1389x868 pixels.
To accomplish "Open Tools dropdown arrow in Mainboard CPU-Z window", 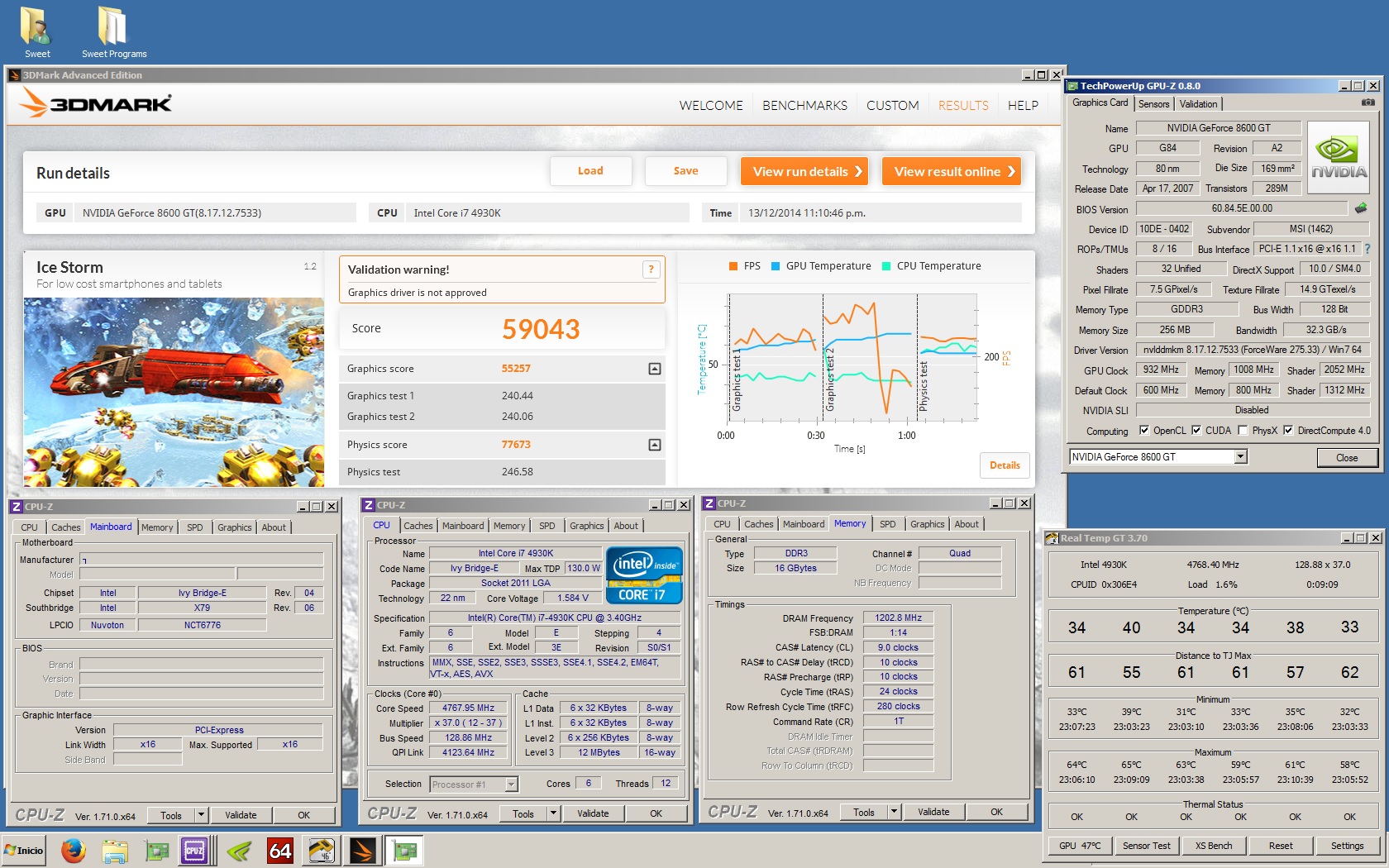I will [201, 815].
